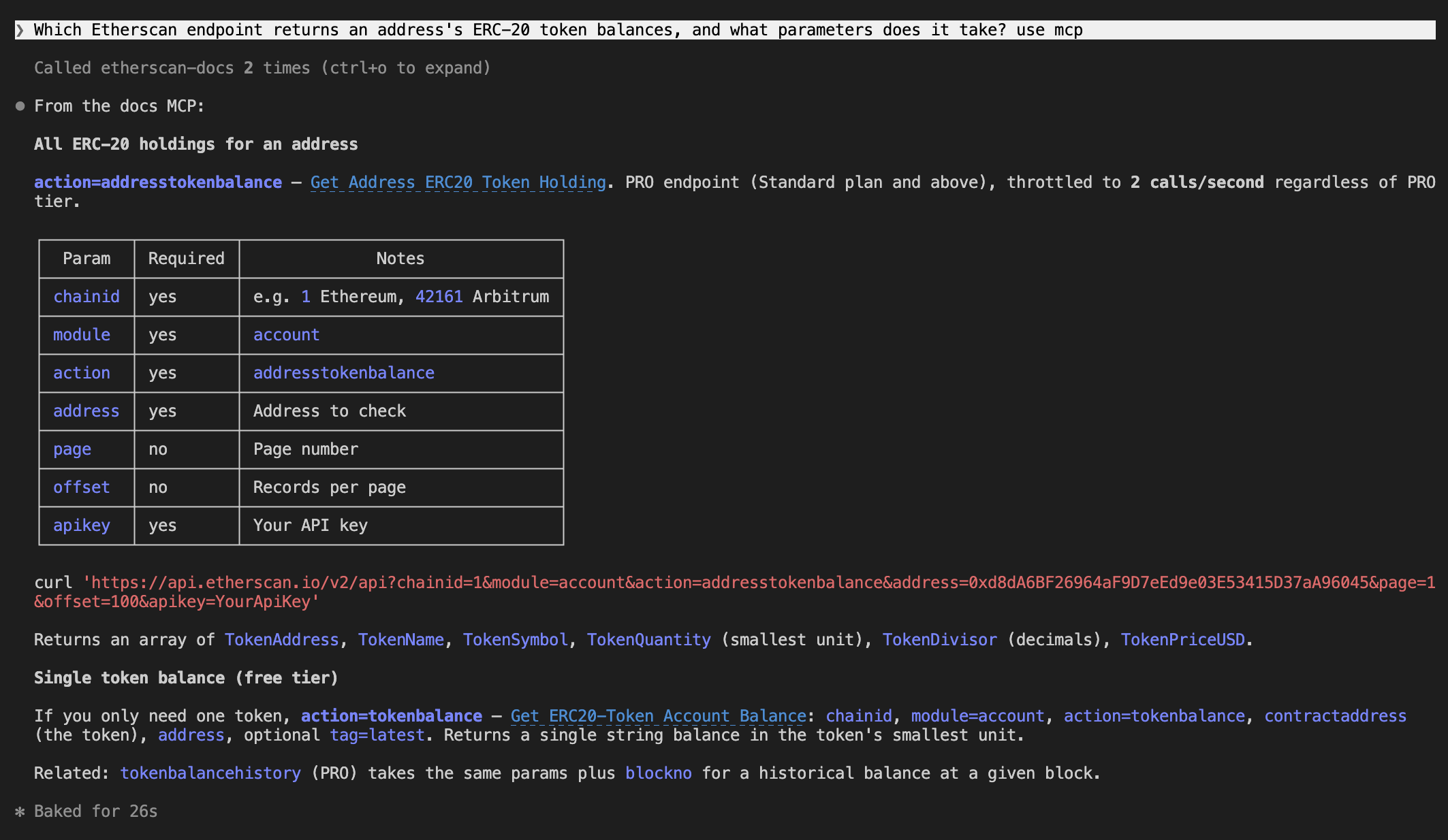The width and height of the screenshot is (1448, 840).
Task: Click the 'TokenPriceUSD' field name
Action: [x=1183, y=640]
